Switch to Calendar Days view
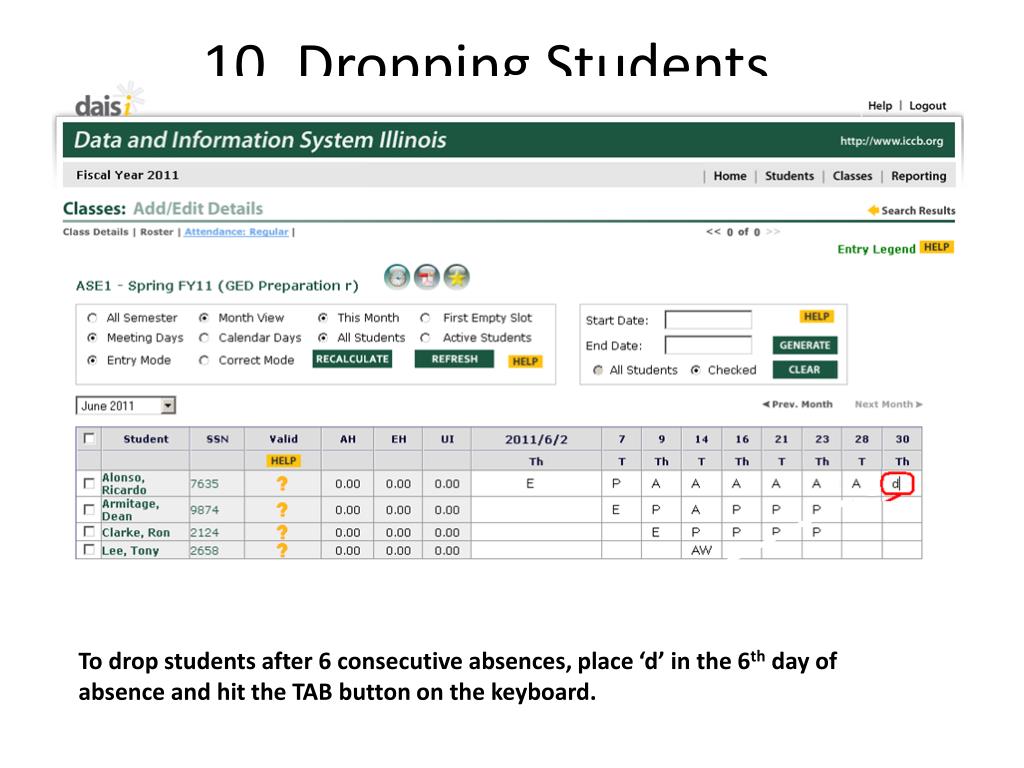This screenshot has width=1024, height=768. click(x=204, y=338)
